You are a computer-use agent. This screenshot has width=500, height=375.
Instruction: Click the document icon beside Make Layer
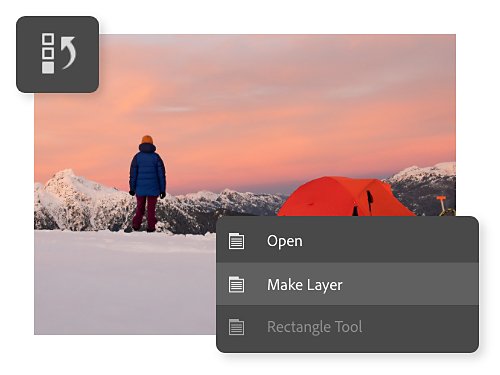coord(236,285)
